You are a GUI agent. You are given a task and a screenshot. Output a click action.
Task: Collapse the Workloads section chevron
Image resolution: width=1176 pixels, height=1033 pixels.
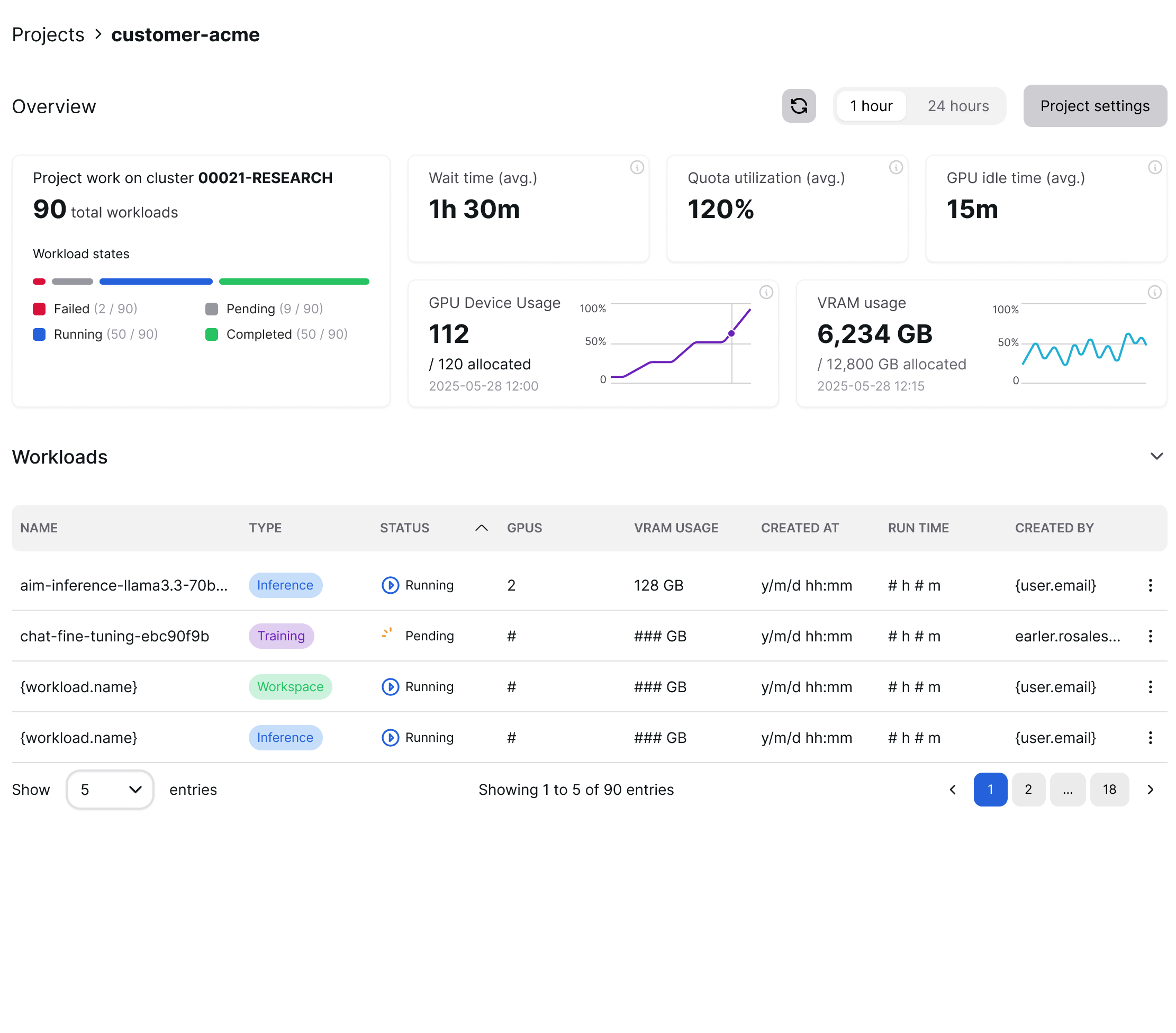click(1156, 457)
